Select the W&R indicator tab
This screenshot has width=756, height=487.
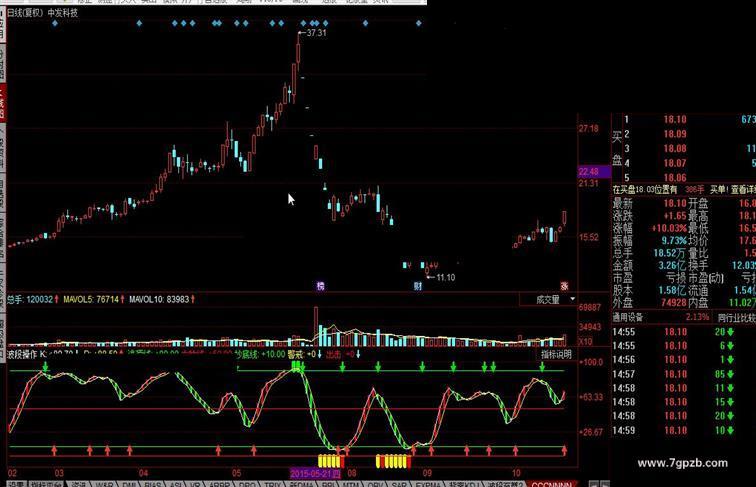[x=104, y=484]
